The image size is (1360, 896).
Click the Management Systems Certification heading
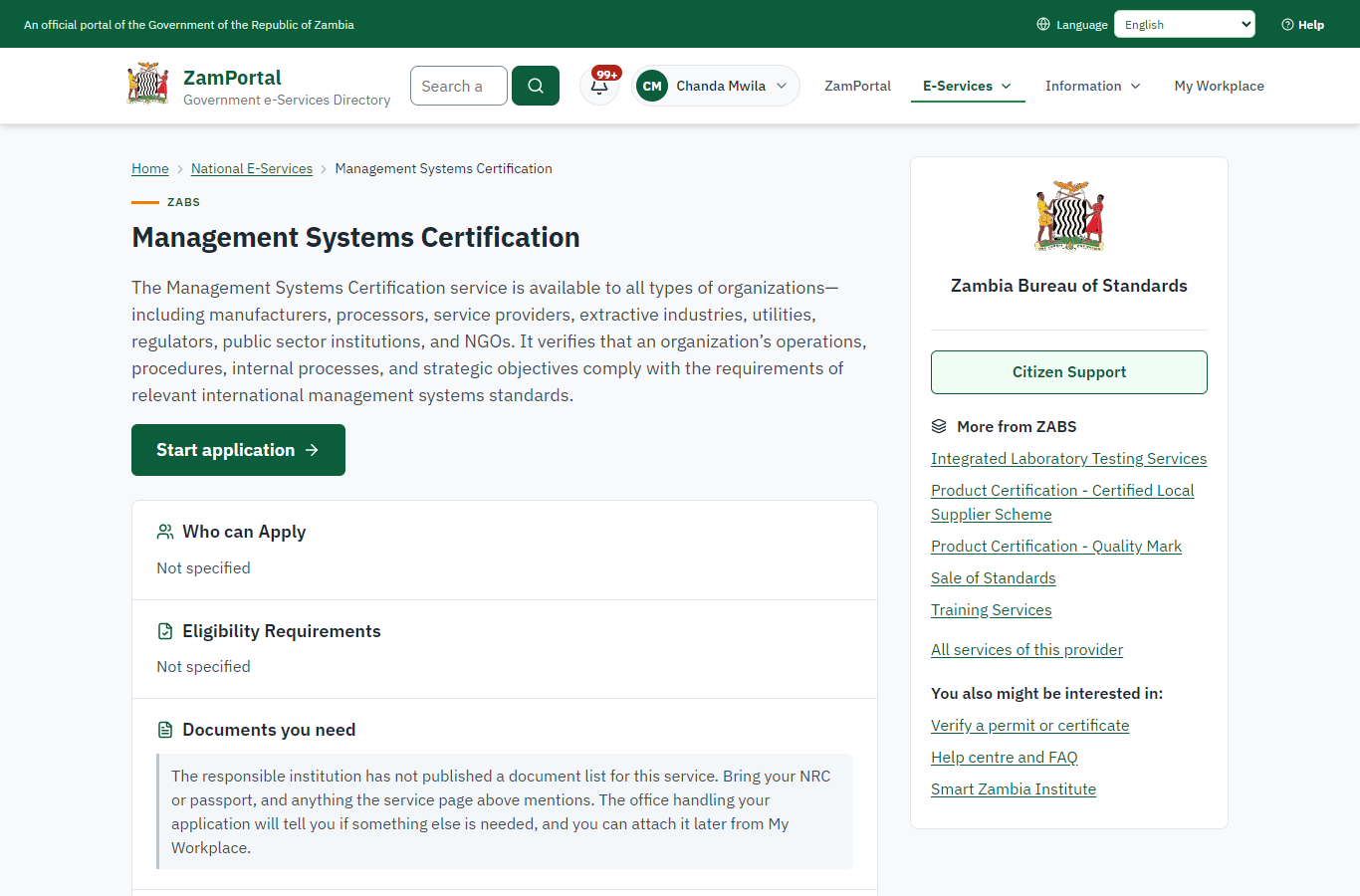tap(355, 238)
